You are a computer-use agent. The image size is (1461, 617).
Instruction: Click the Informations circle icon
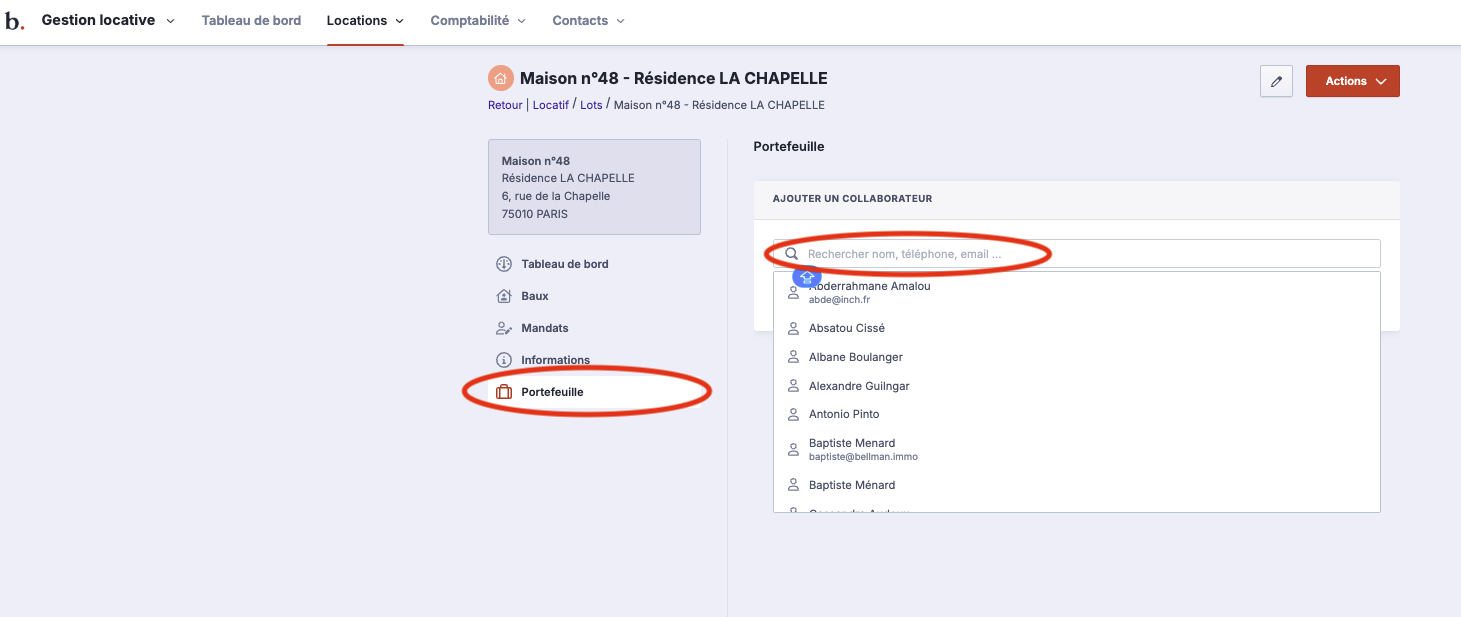(504, 360)
